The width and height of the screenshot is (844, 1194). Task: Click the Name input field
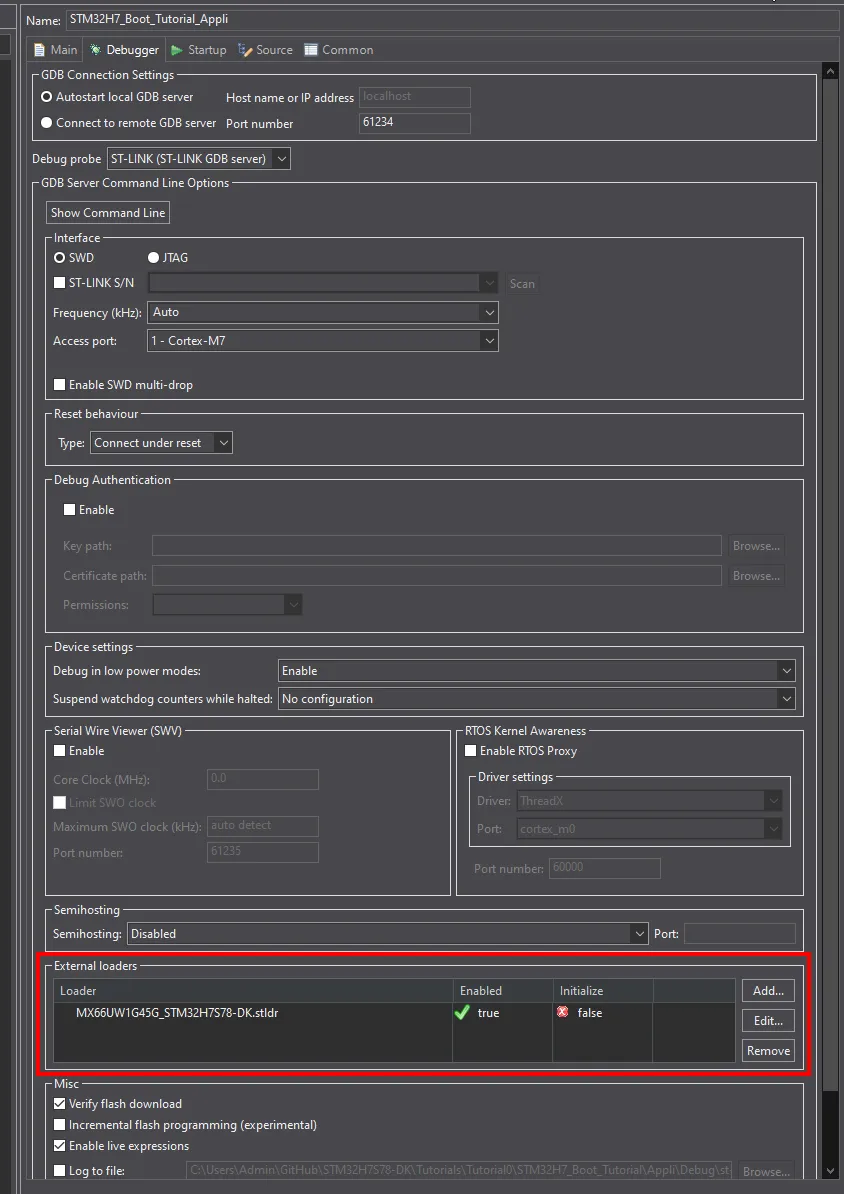point(452,20)
